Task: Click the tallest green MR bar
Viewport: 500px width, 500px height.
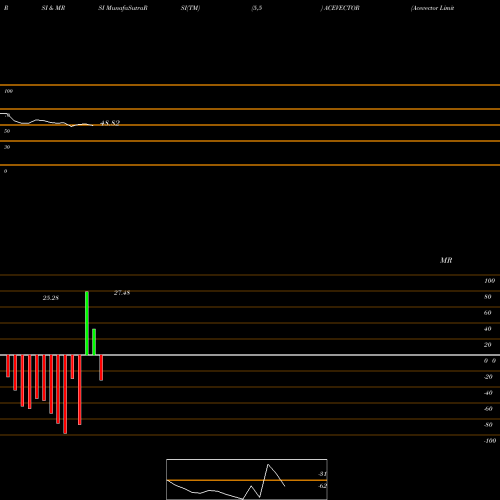Action: [87, 323]
